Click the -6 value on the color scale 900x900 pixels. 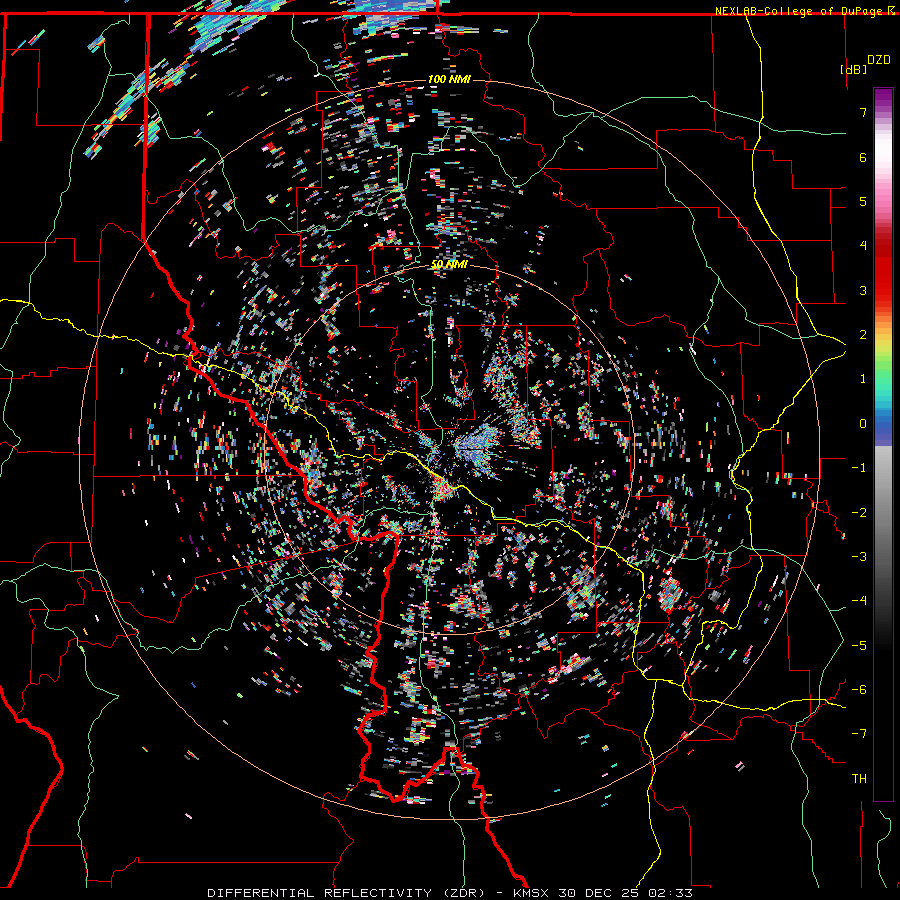click(x=859, y=690)
